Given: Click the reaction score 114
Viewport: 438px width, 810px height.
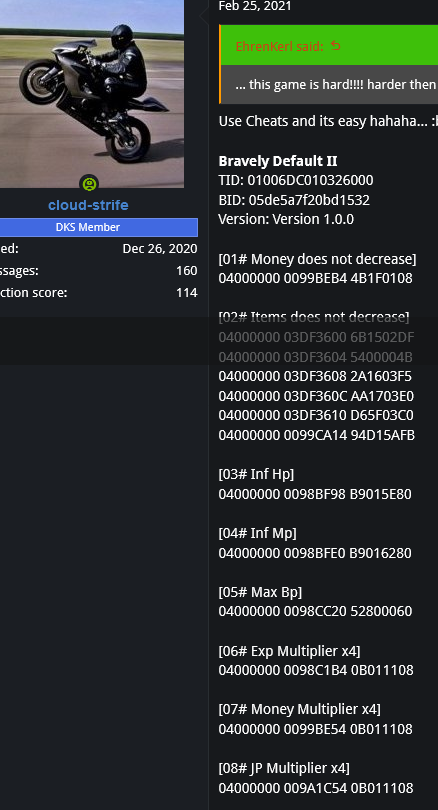Looking at the screenshot, I should click(x=186, y=293).
